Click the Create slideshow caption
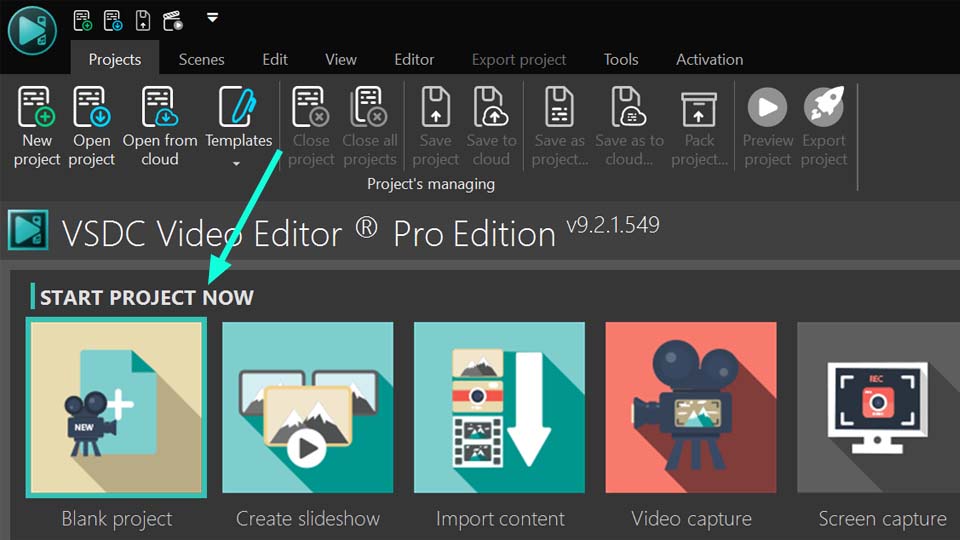960x540 pixels. (308, 519)
